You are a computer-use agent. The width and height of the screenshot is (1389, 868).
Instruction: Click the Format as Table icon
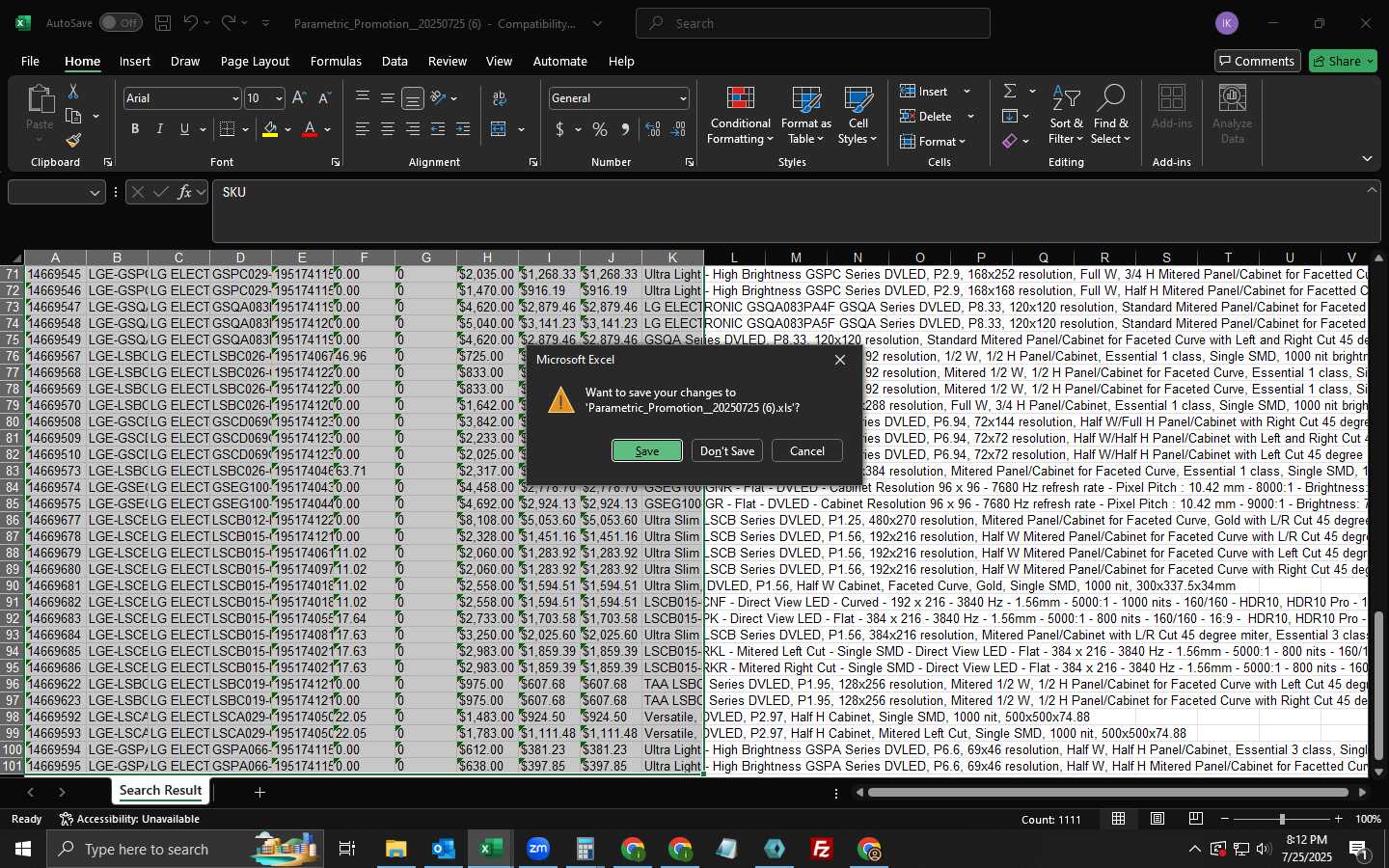[805, 99]
